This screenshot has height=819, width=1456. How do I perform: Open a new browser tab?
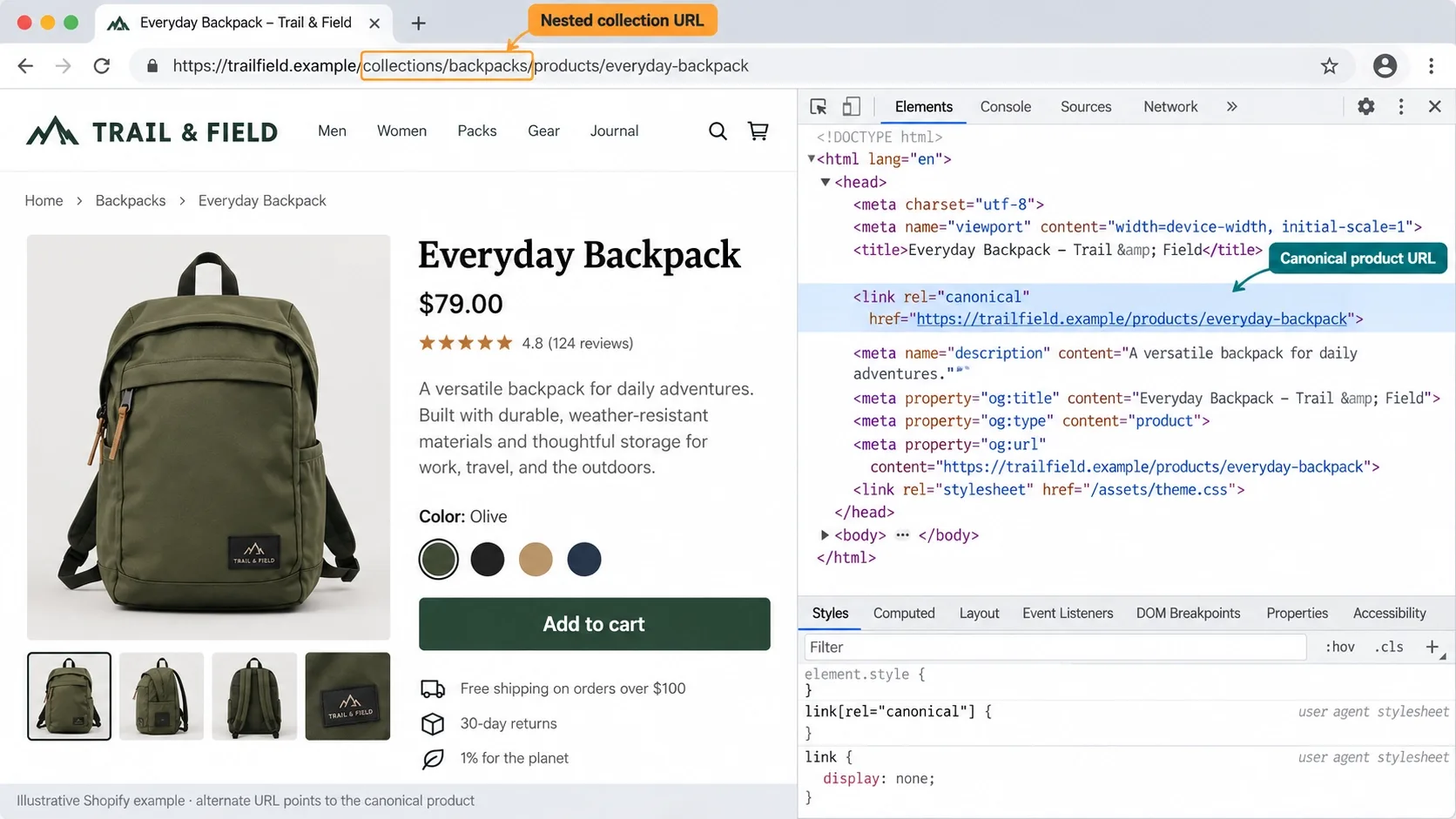coord(419,23)
